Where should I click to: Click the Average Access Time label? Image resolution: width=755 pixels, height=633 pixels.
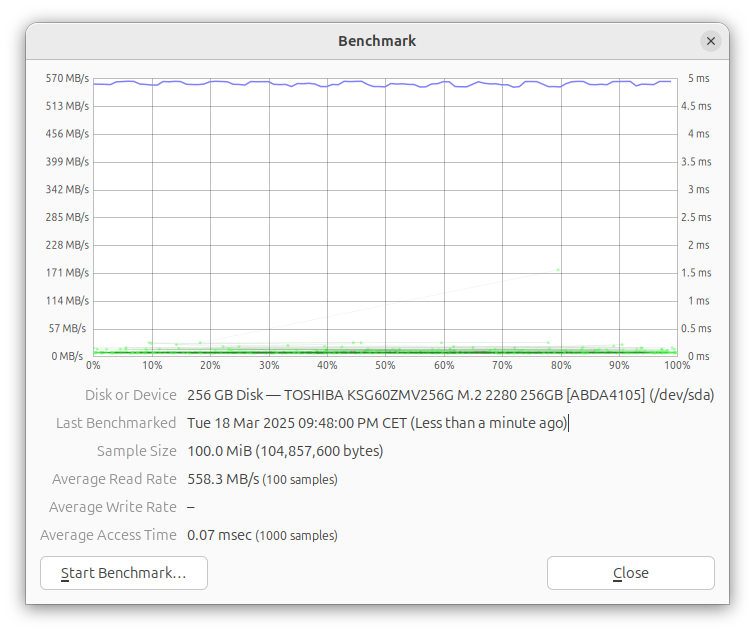tap(108, 535)
